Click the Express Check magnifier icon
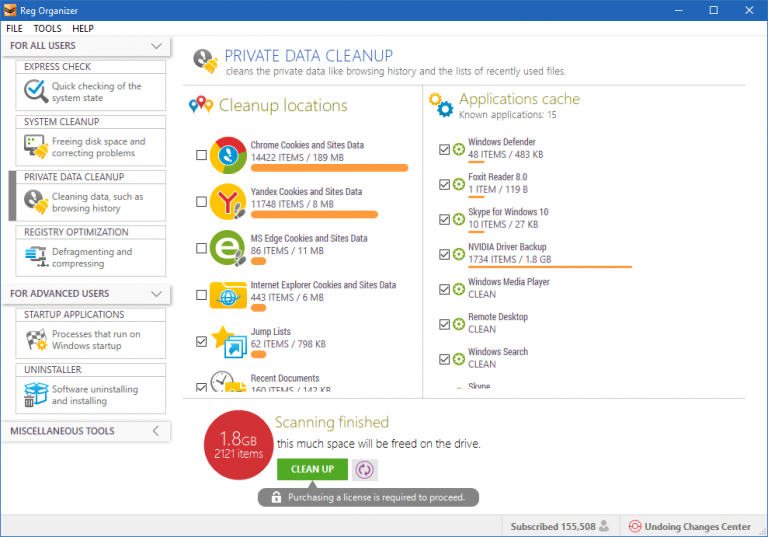768x537 pixels. 36,92
